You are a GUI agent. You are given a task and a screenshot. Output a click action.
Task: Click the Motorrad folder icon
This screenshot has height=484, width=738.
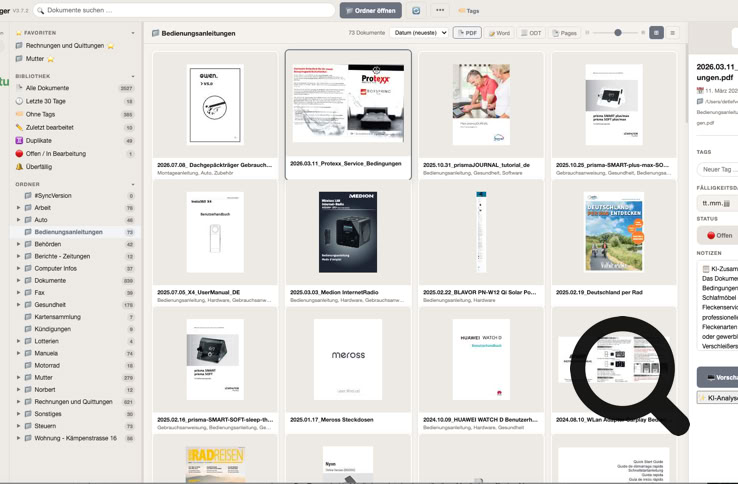click(x=28, y=365)
